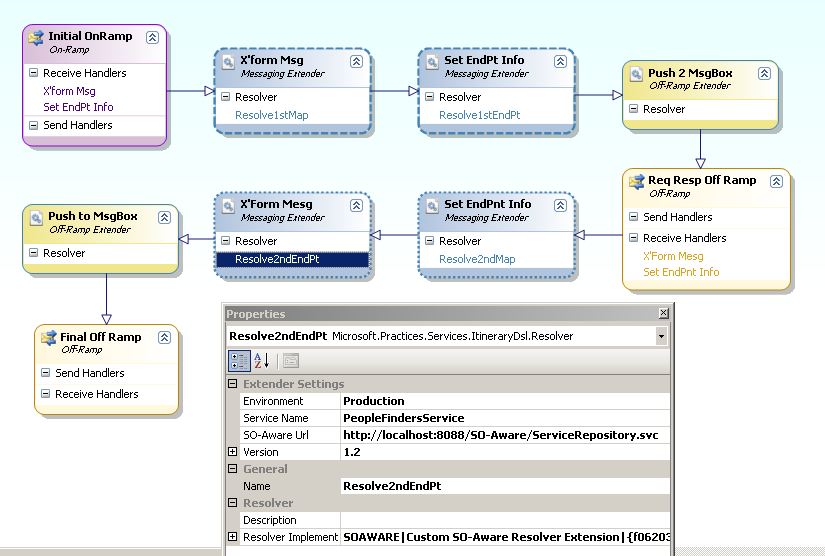Click the Categorized view icon in Properties
Screen dimensions: 825x556
[x=239, y=361]
